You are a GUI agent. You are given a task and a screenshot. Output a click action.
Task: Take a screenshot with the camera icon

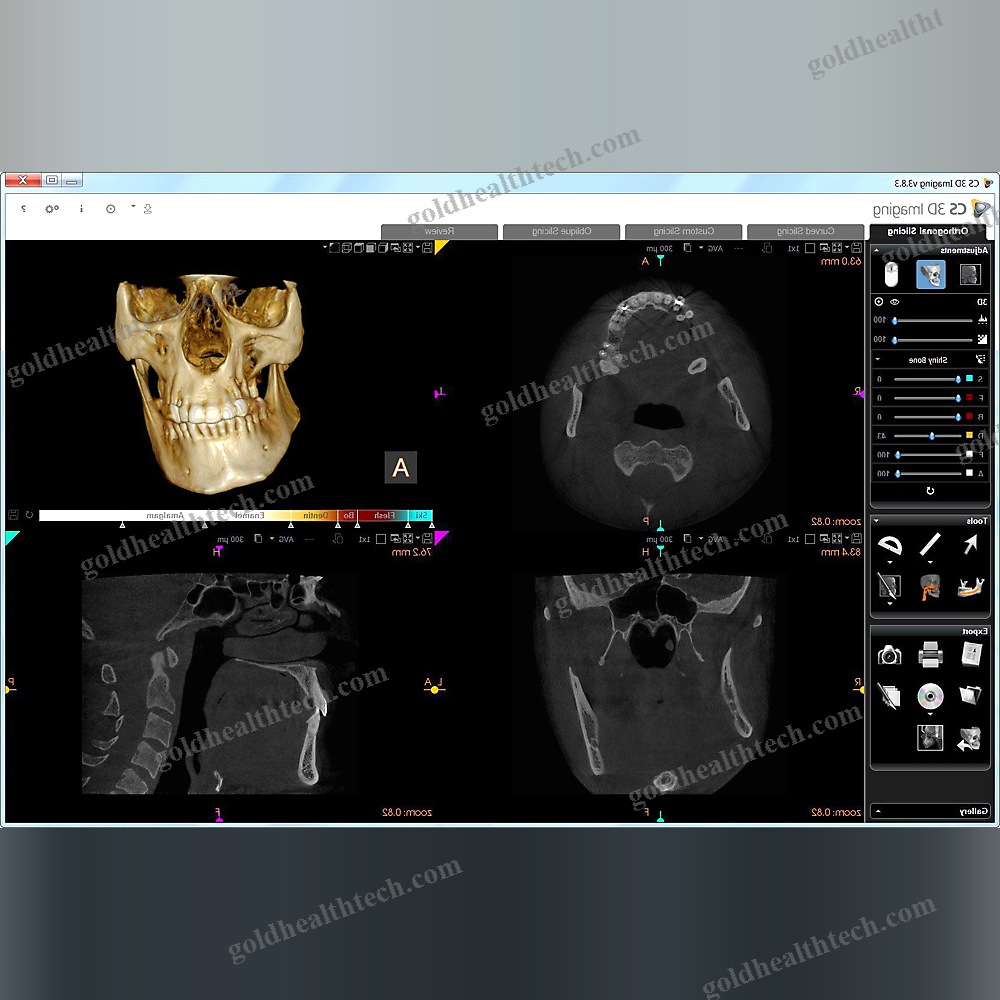(x=889, y=655)
